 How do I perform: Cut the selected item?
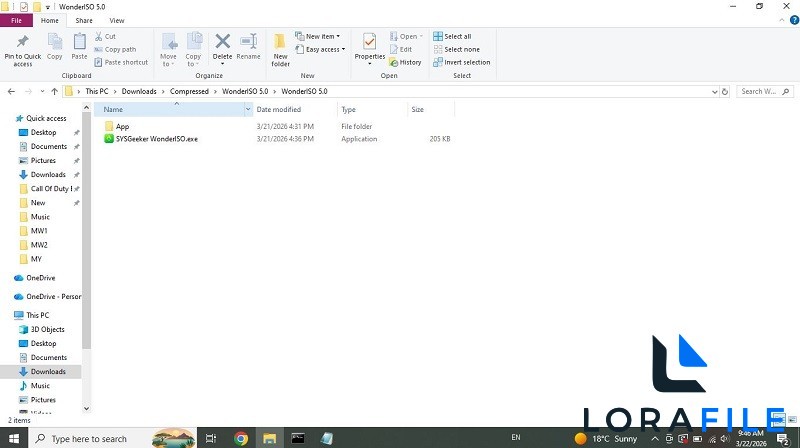tap(106, 36)
